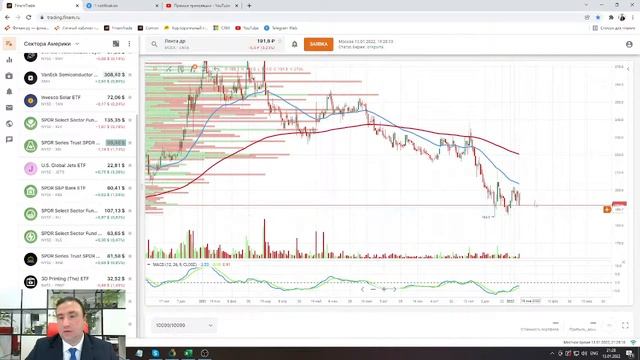Reload the page in browser

29,18
